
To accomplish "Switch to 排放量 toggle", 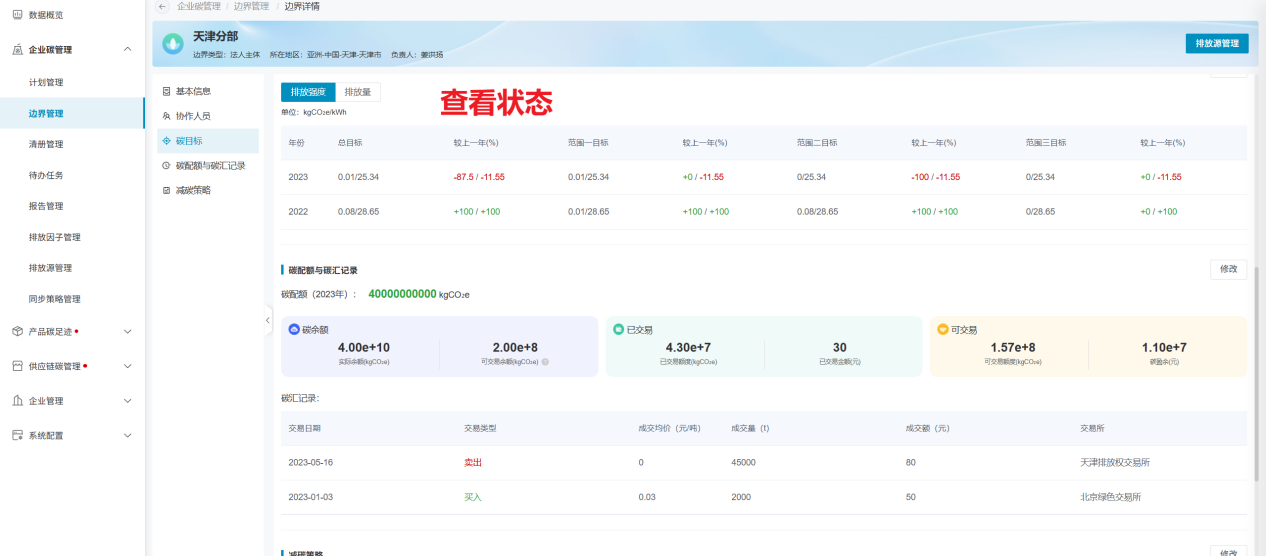I will point(357,92).
